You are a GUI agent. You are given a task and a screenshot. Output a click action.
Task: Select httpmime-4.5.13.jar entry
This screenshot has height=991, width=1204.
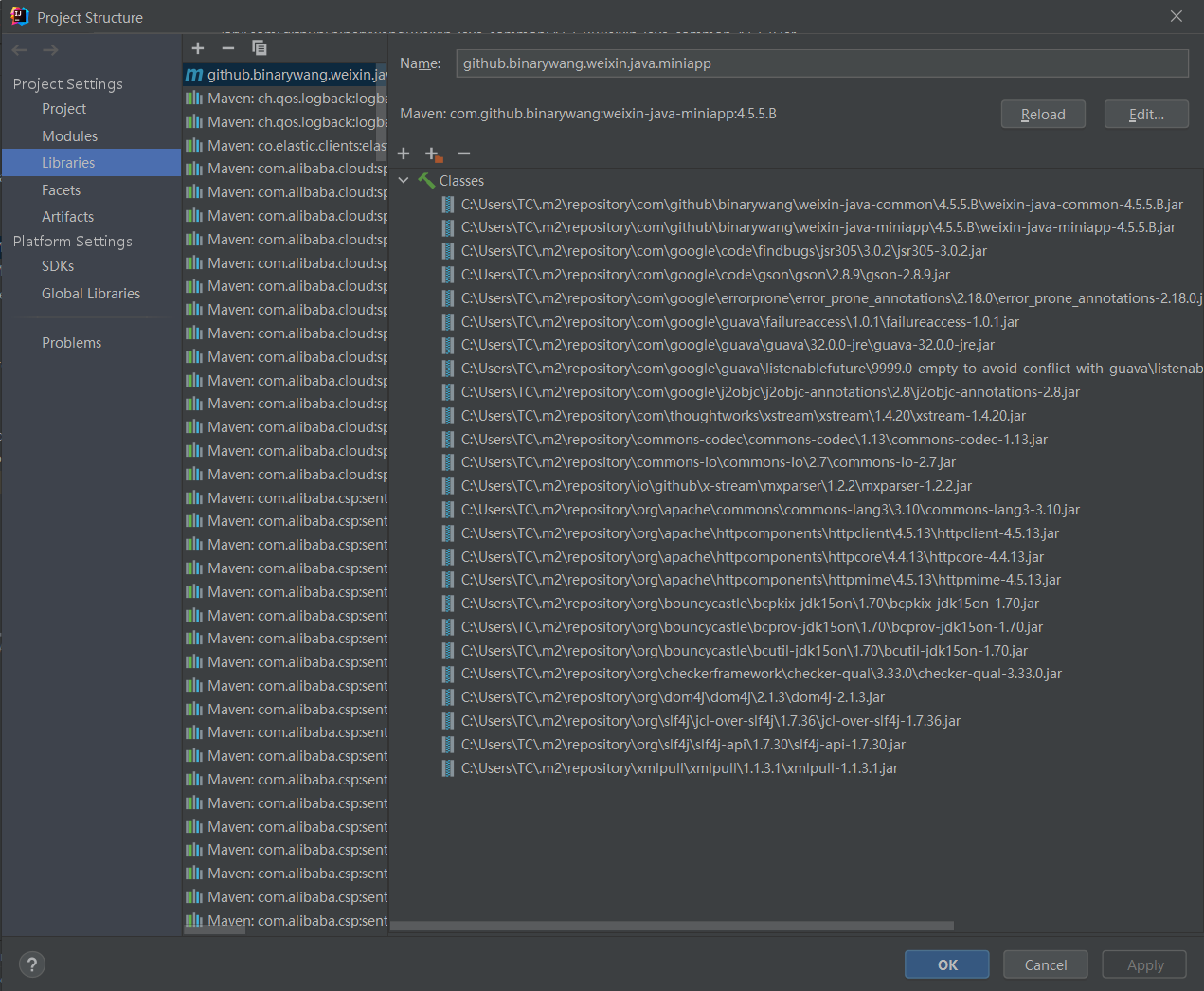[752, 580]
